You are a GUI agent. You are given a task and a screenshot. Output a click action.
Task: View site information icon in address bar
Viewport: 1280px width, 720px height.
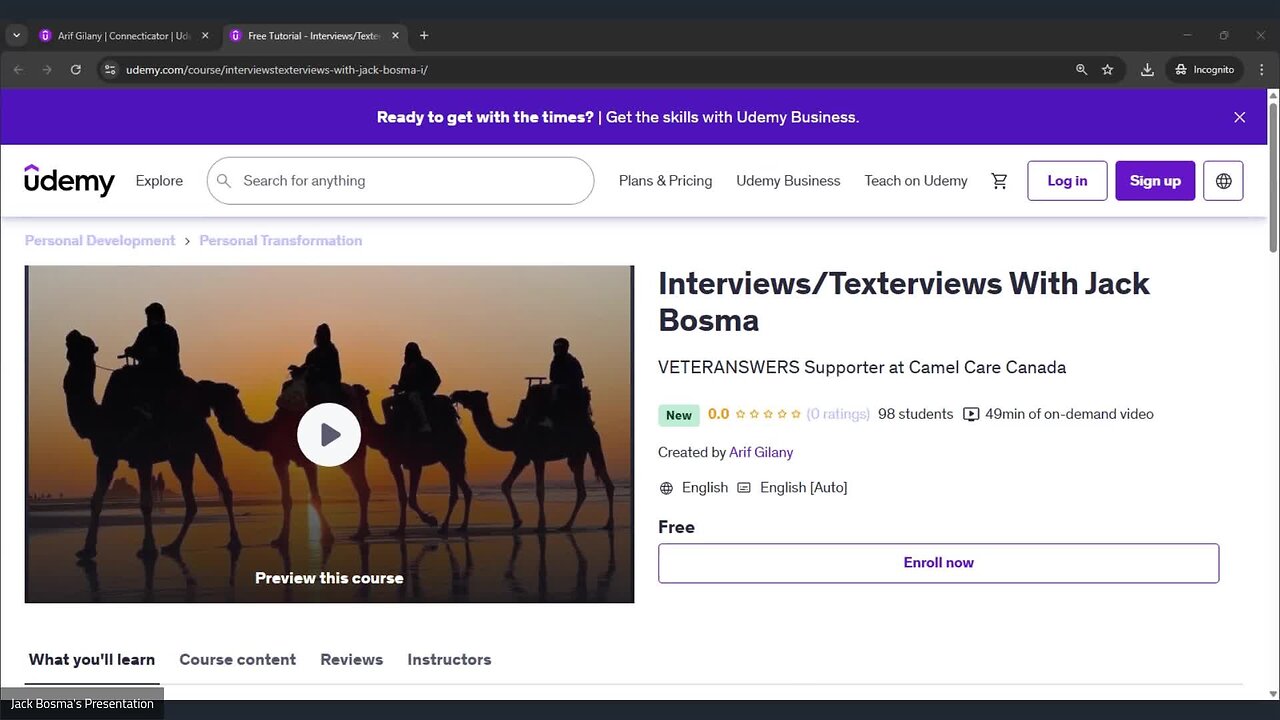pyautogui.click(x=110, y=70)
